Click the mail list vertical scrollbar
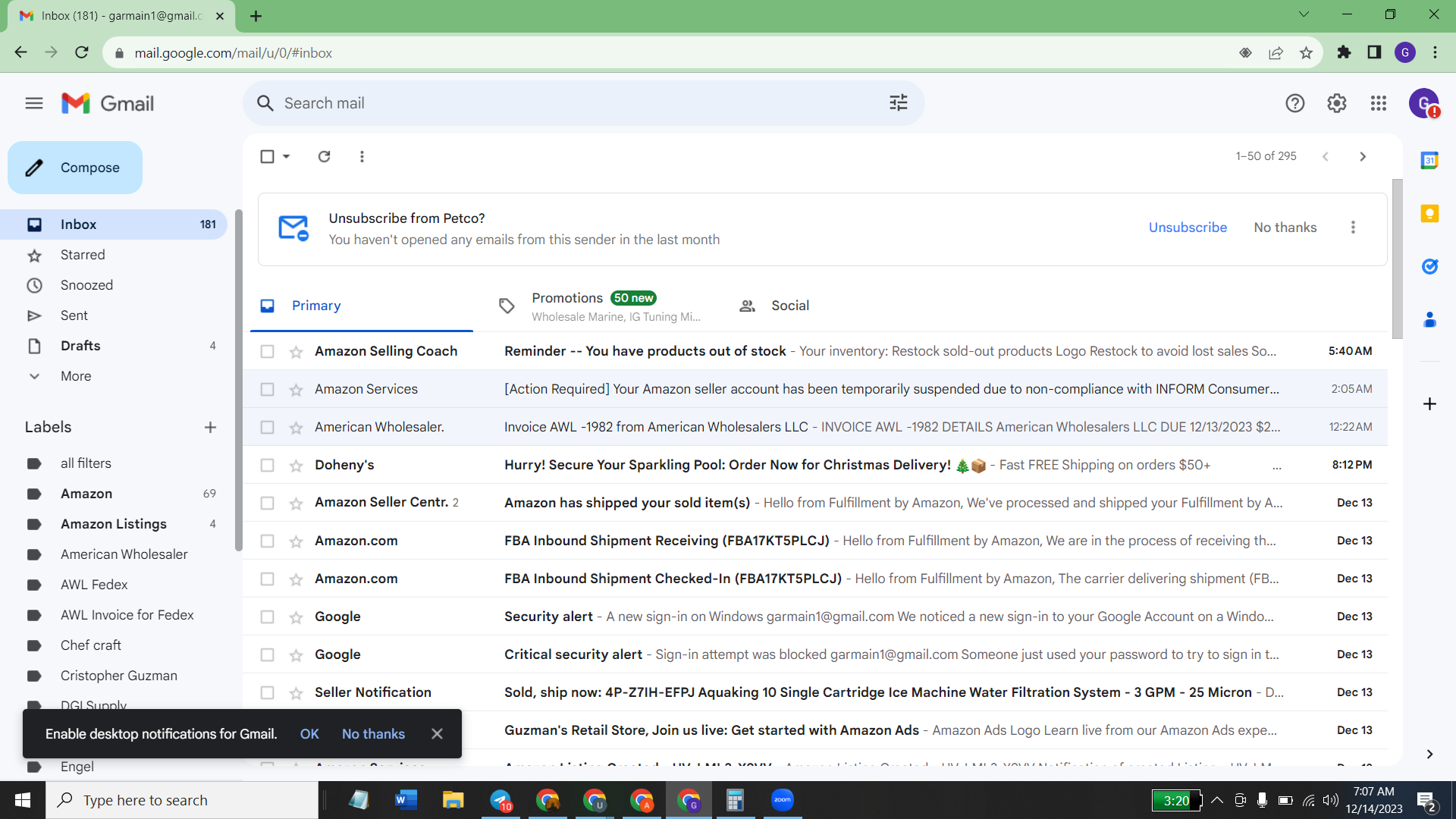 point(1397,259)
